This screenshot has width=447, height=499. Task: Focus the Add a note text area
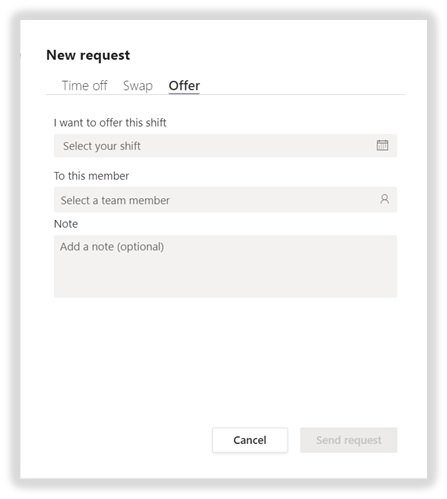point(225,266)
